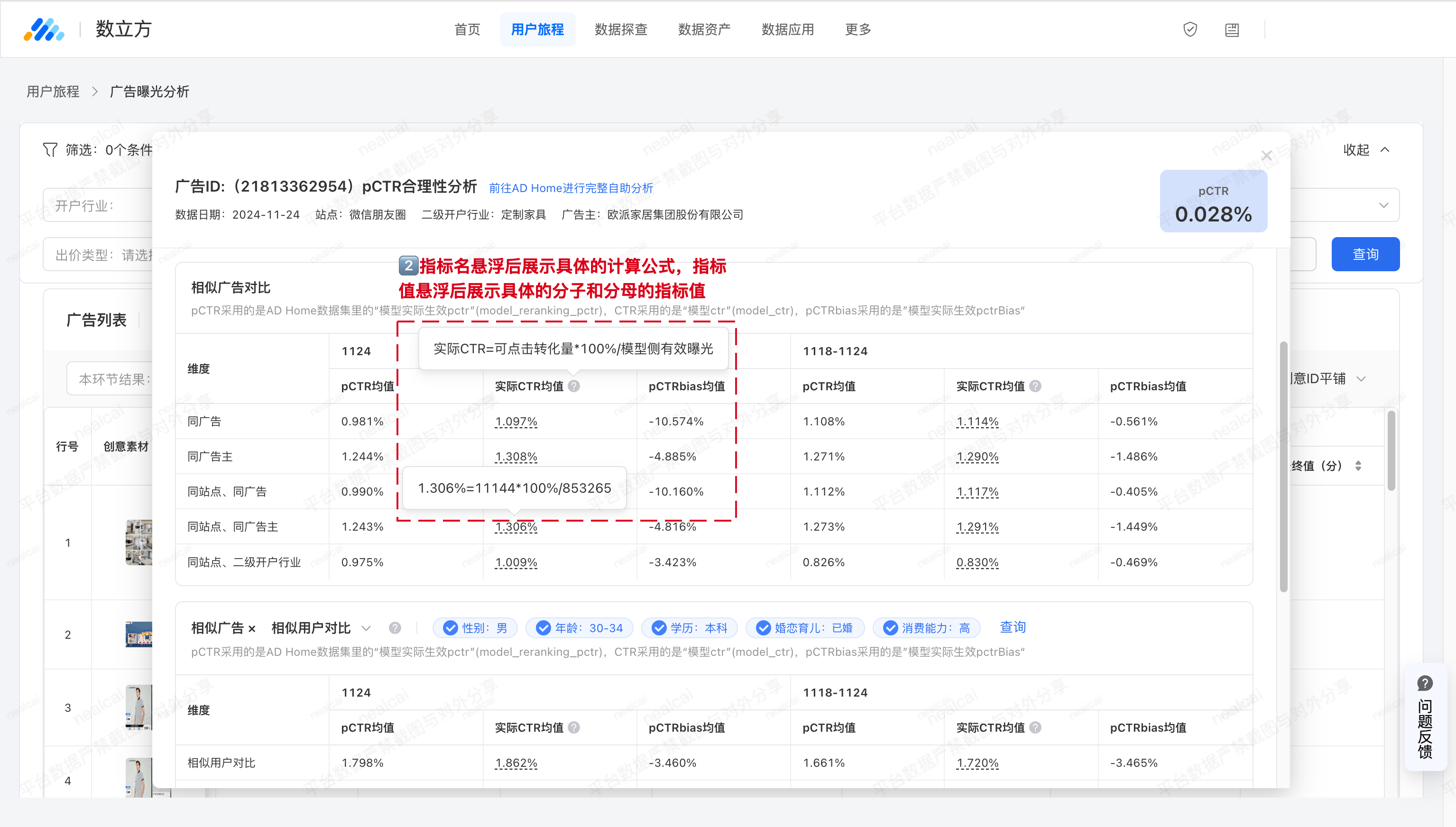Screen dimensions: 1456x827
Task: Click the dialog's vertical scrollbar
Action: coord(1283,466)
